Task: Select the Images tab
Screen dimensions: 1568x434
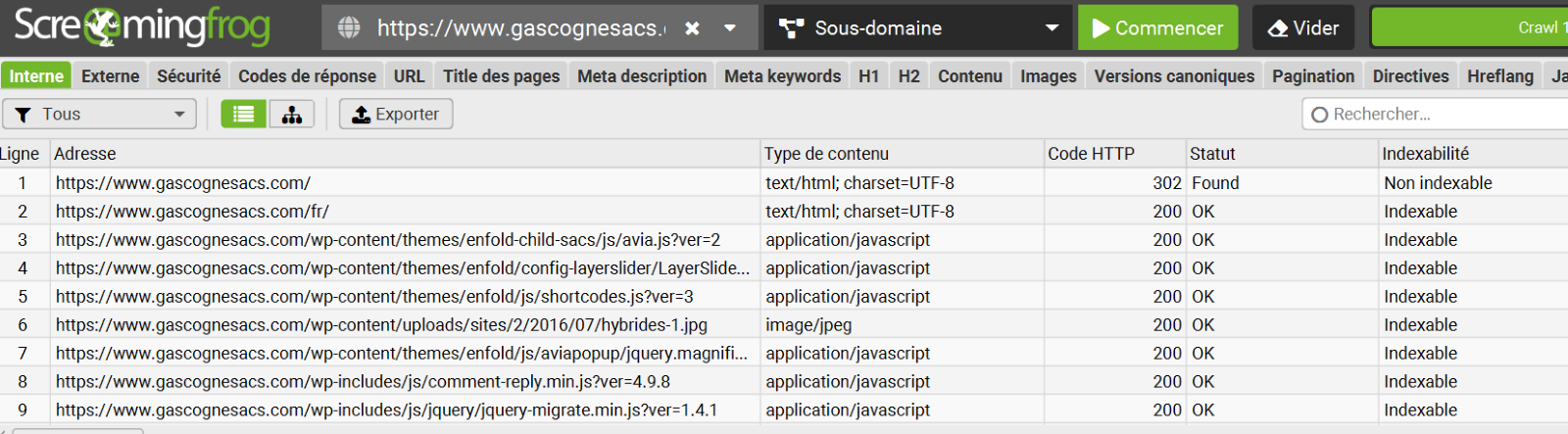Action: (1048, 76)
